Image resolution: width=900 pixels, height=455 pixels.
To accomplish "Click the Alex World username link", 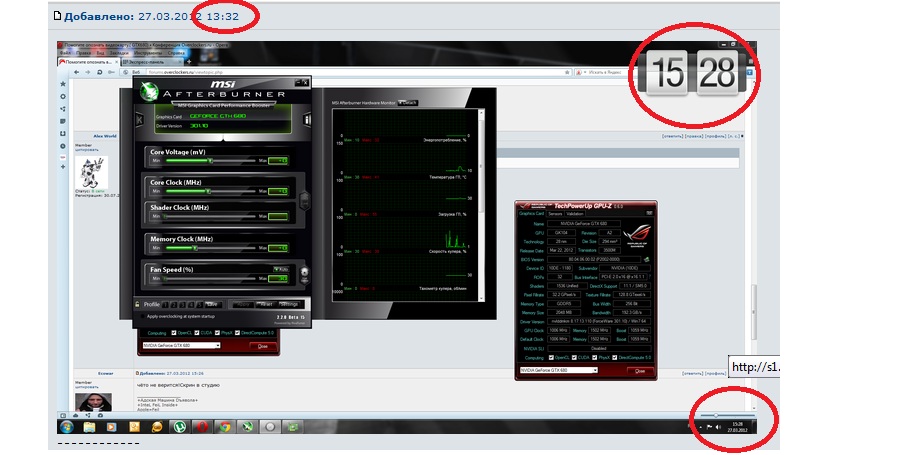I will tap(104, 136).
